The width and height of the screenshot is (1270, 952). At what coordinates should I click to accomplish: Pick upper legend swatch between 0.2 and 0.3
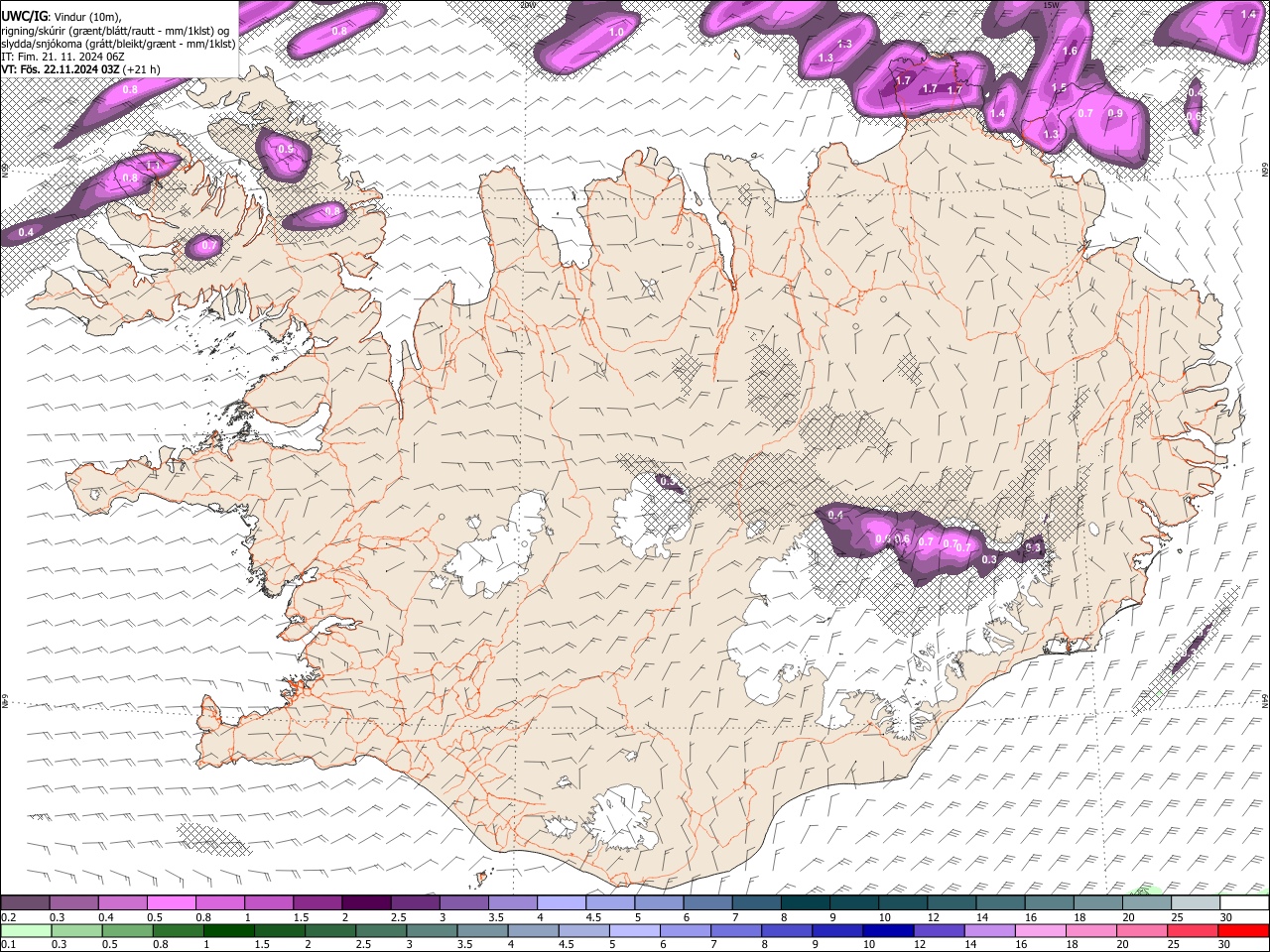(x=25, y=902)
